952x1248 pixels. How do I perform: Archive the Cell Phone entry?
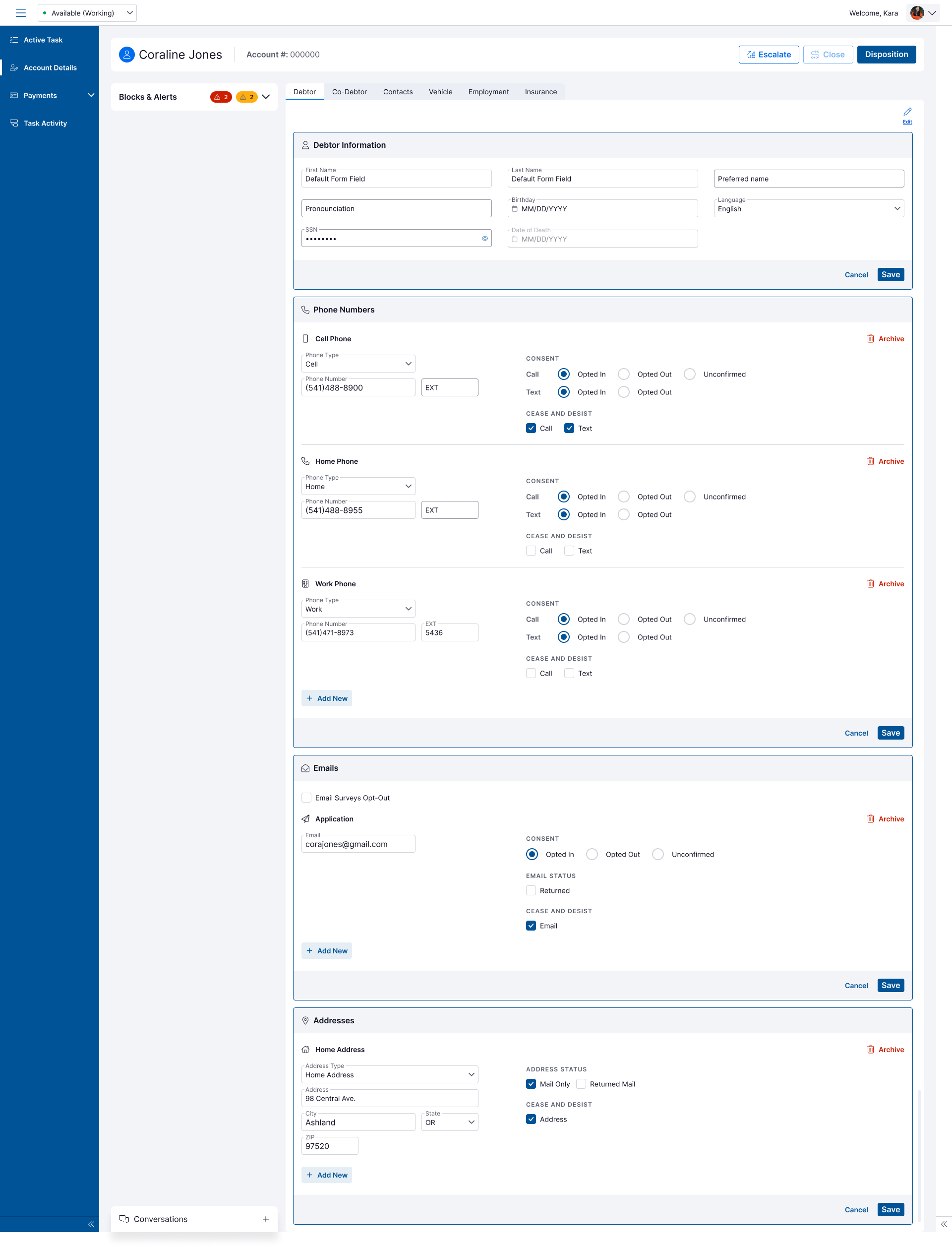tap(885, 338)
